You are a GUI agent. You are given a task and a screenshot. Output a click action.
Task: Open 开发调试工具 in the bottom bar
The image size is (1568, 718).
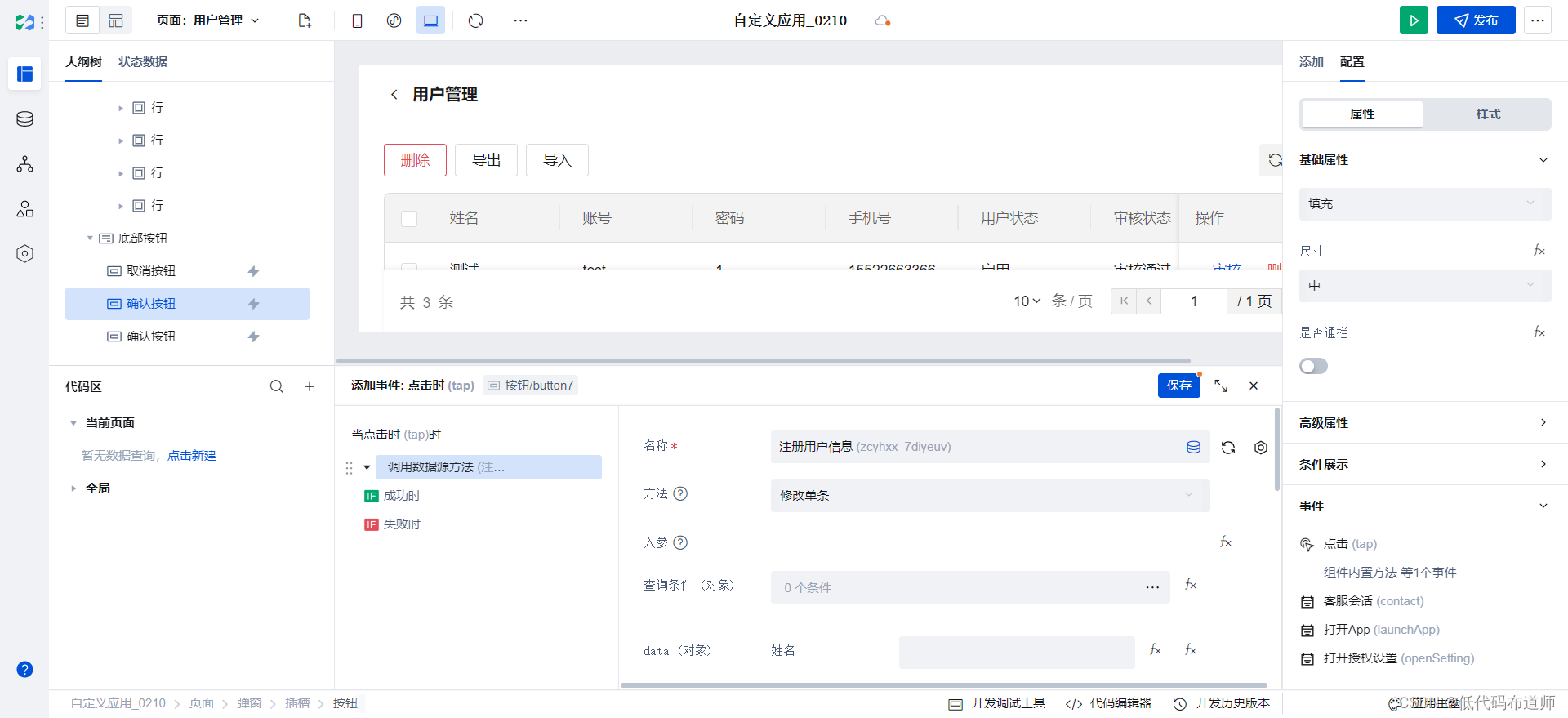tap(997, 703)
